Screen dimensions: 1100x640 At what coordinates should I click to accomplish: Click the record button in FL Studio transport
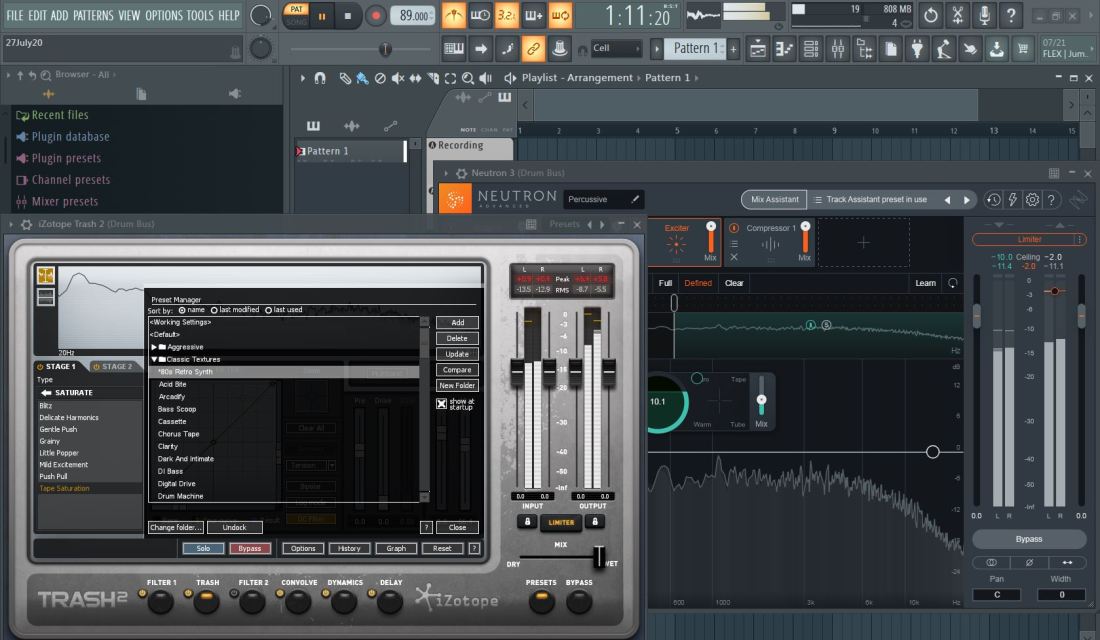click(376, 16)
